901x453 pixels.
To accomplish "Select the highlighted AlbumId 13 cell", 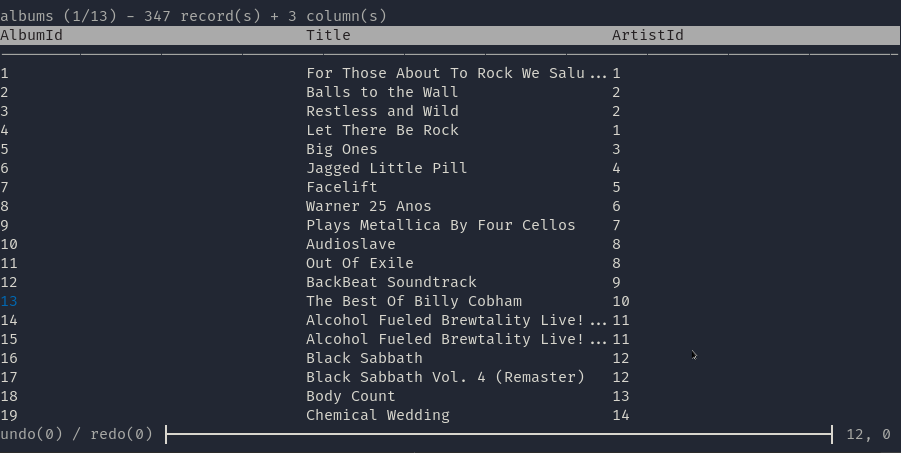I will pyautogui.click(x=9, y=301).
